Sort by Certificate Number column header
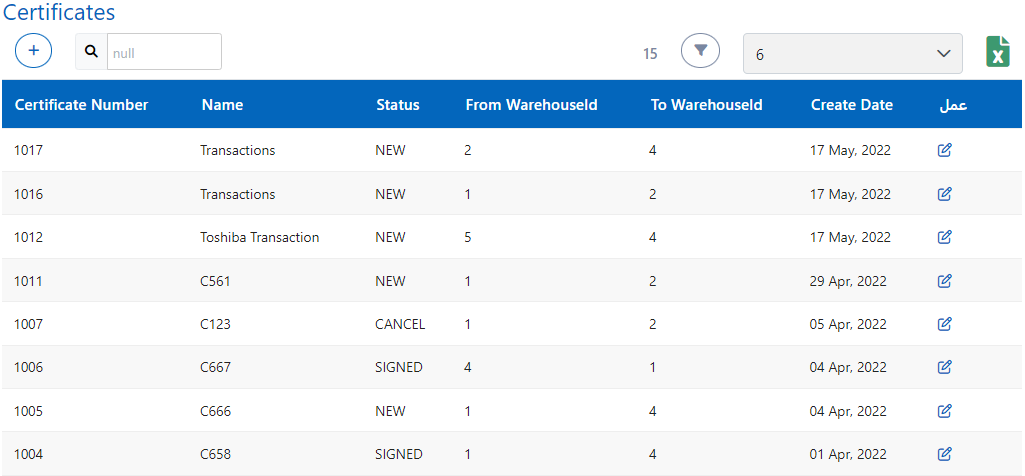 [81, 105]
